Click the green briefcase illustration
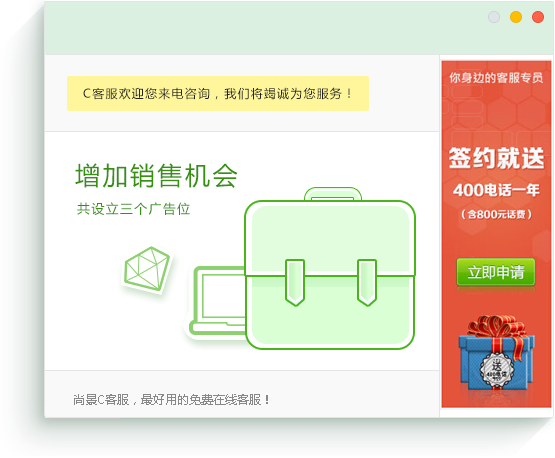 point(330,268)
